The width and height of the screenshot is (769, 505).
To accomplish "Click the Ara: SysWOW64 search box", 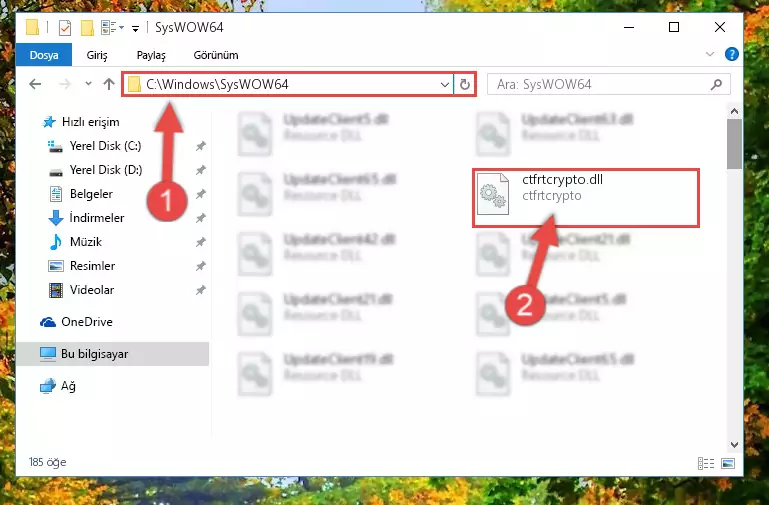I will coord(609,84).
